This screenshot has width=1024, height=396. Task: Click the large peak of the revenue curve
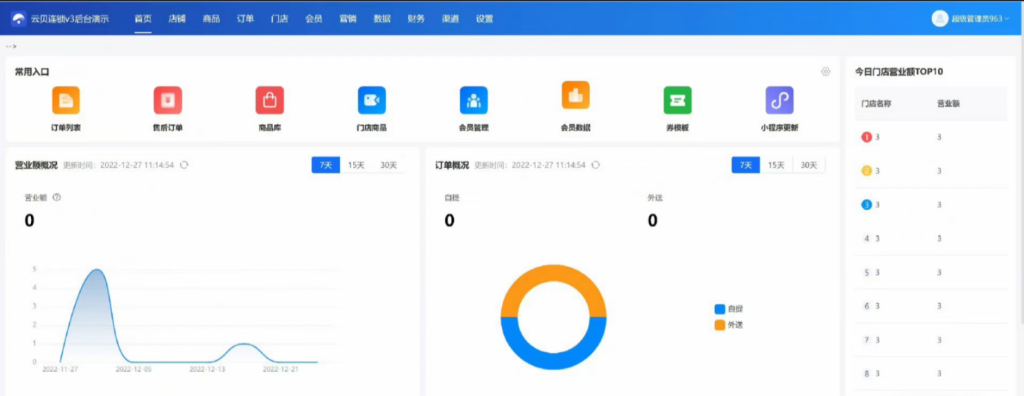[97, 271]
